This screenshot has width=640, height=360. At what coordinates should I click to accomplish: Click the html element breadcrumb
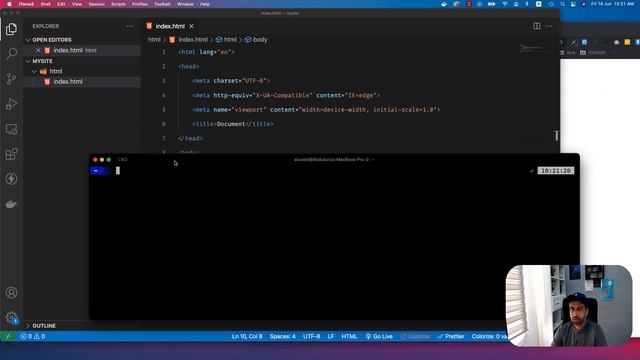coord(226,40)
